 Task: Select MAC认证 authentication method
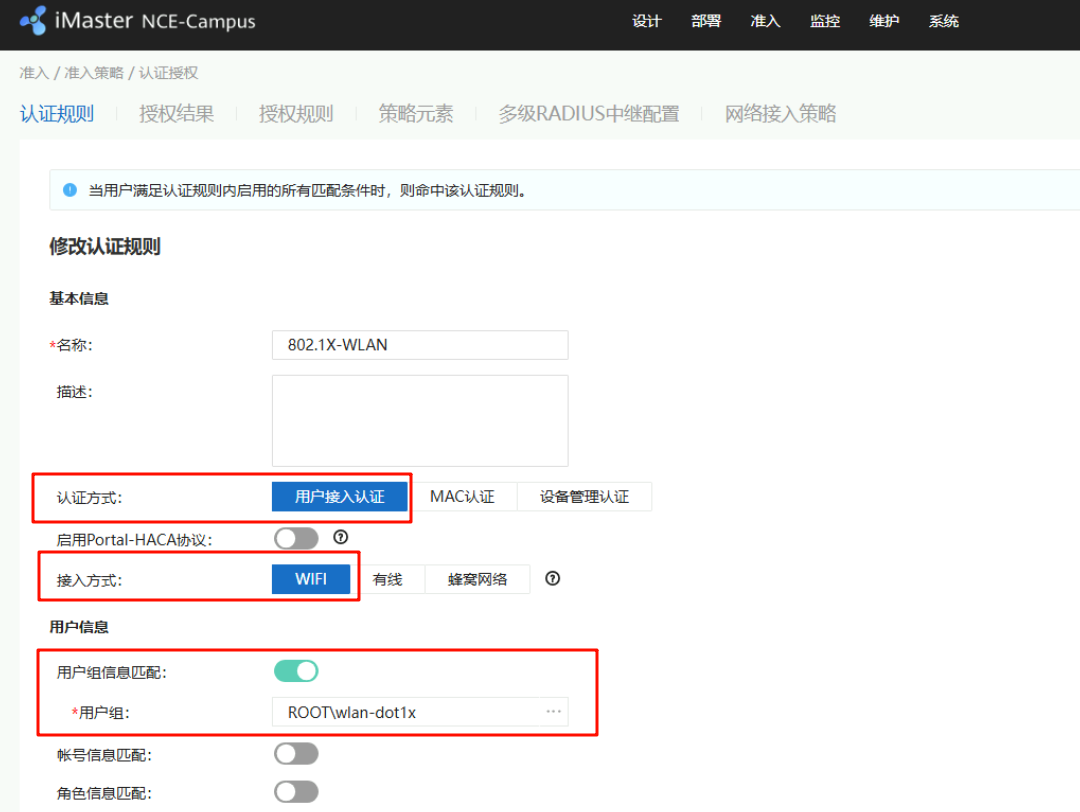tap(462, 496)
